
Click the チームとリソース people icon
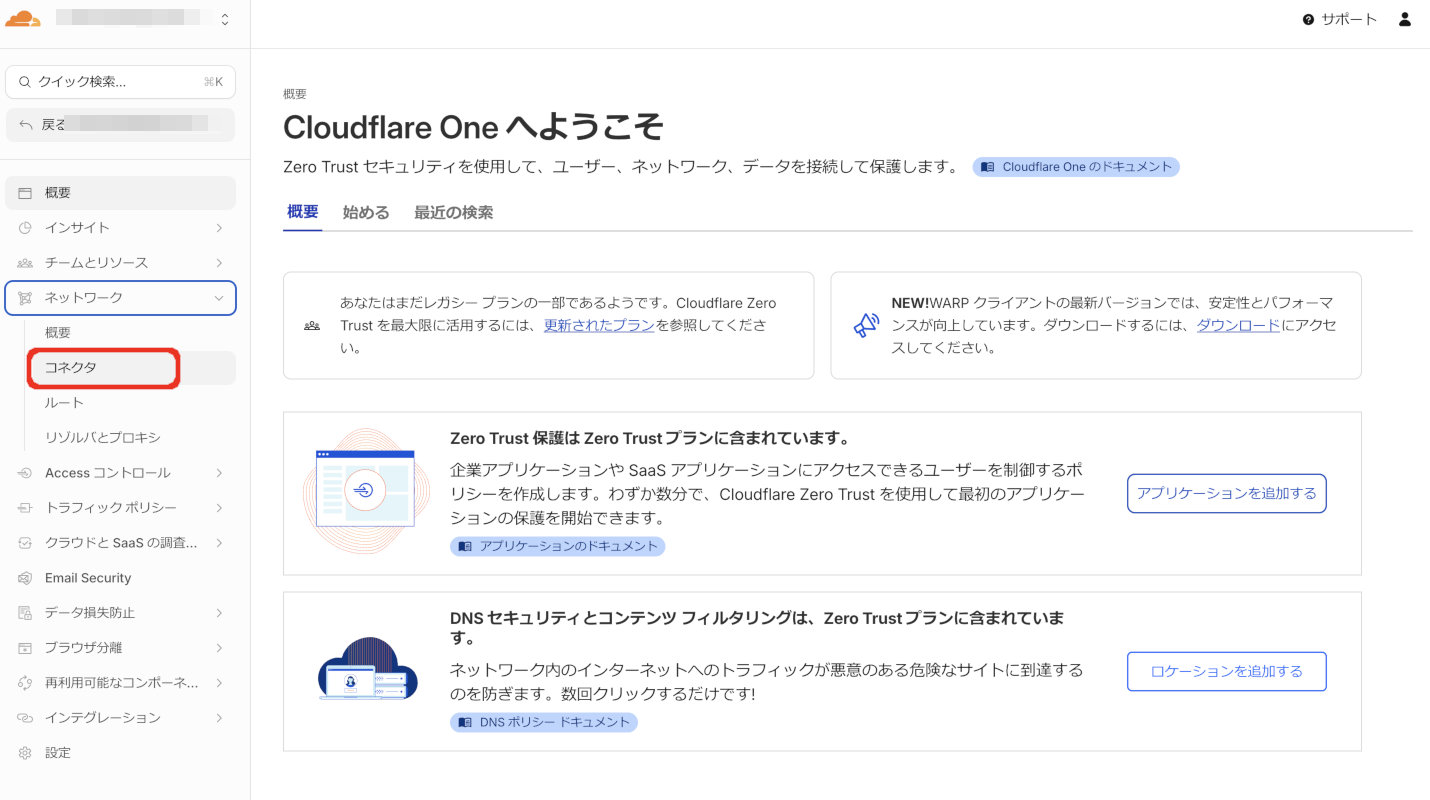(25, 263)
